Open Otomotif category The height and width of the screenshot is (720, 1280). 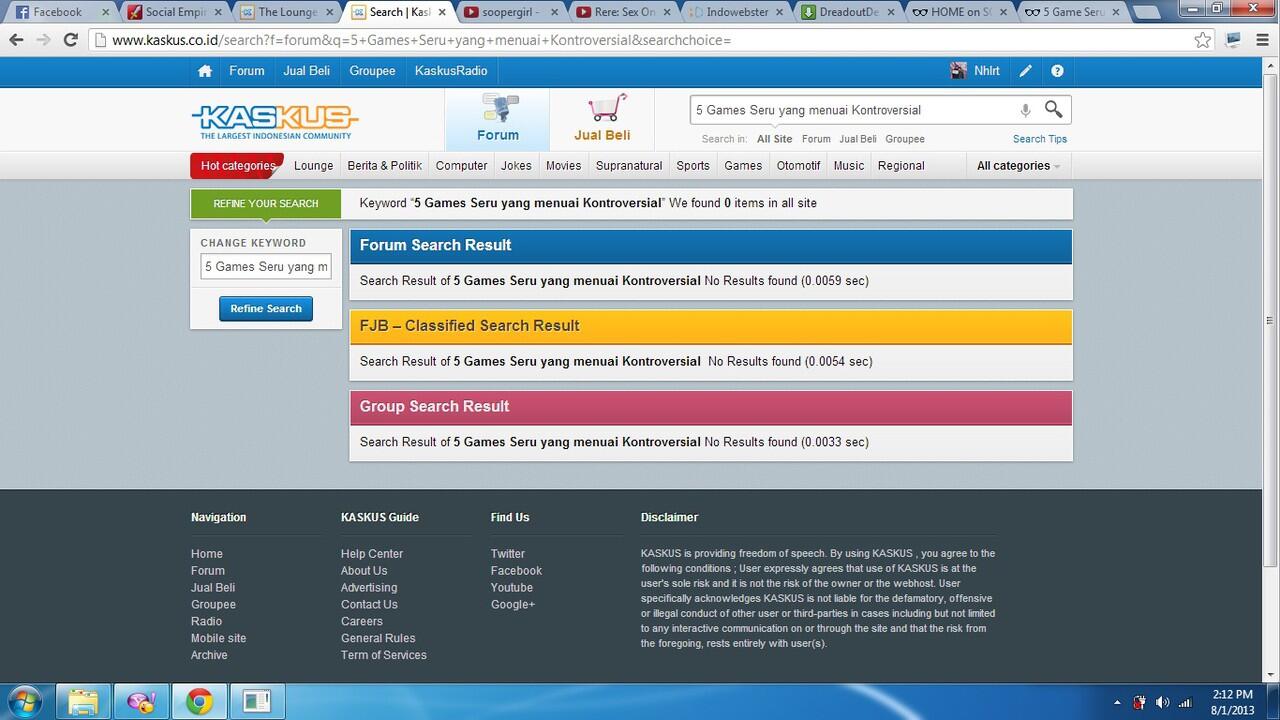(798, 166)
